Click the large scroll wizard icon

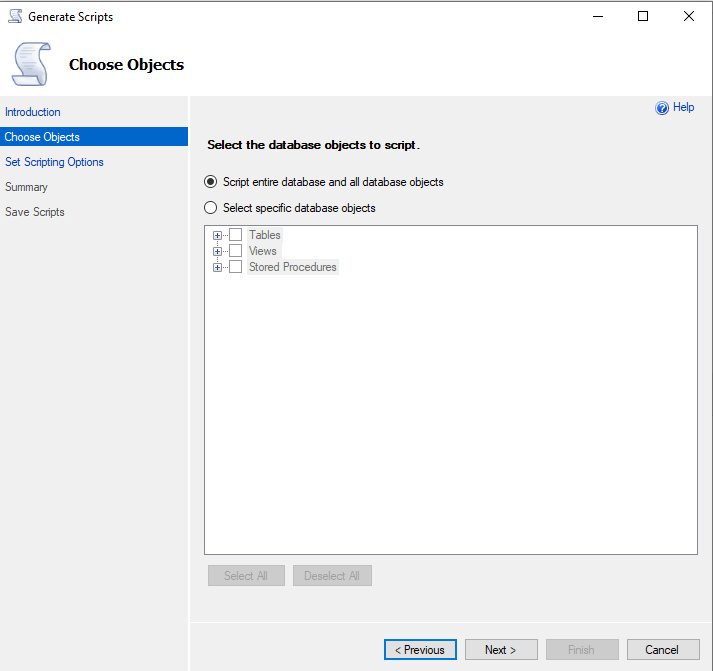tap(31, 64)
